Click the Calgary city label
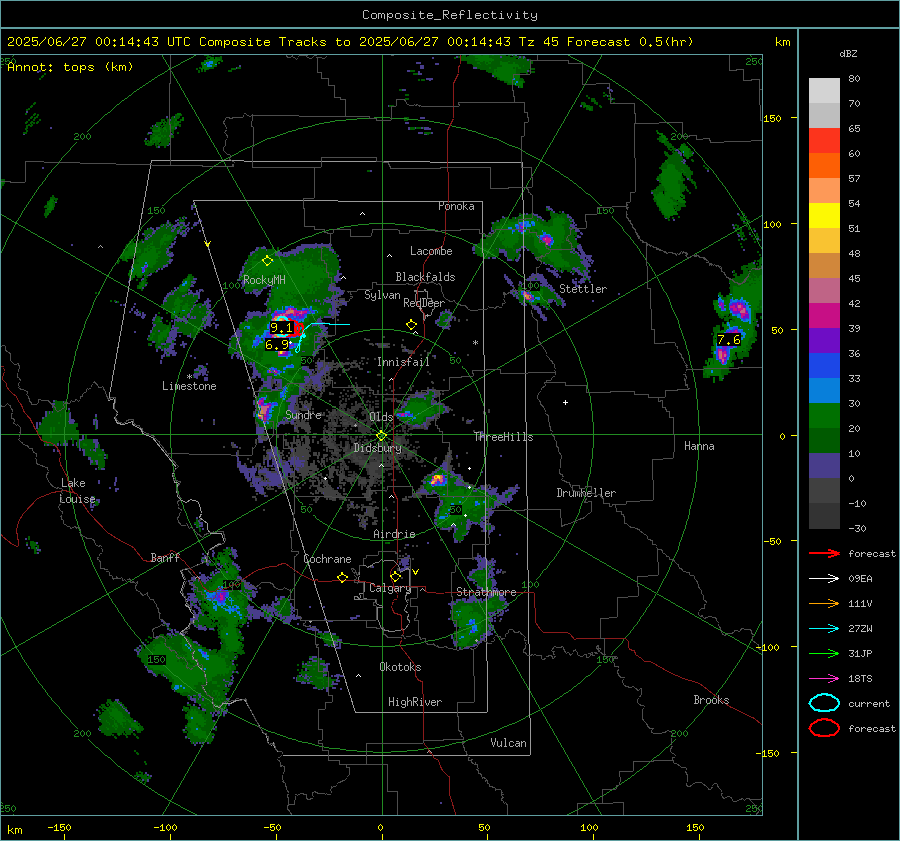The width and height of the screenshot is (900, 841). 390,588
